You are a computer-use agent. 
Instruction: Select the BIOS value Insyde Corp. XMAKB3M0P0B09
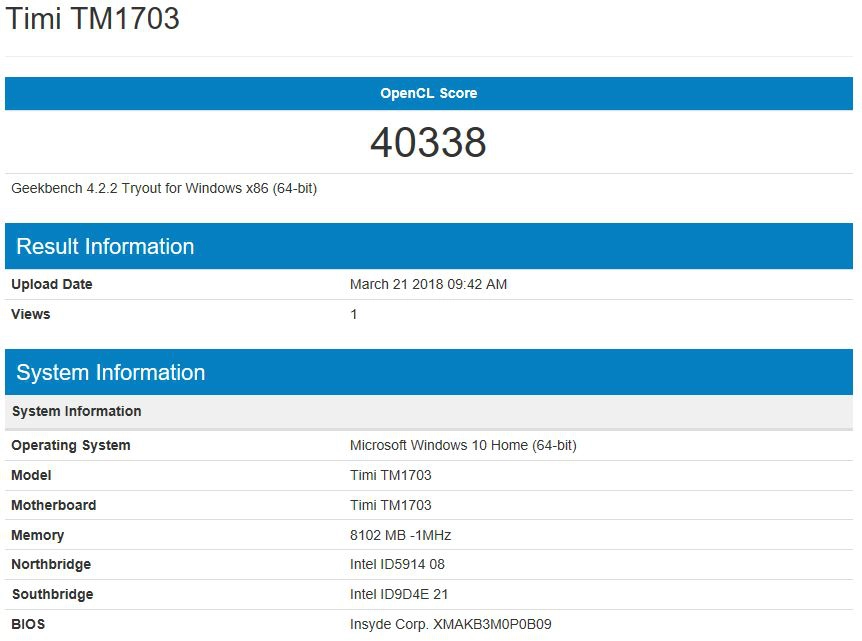(450, 625)
